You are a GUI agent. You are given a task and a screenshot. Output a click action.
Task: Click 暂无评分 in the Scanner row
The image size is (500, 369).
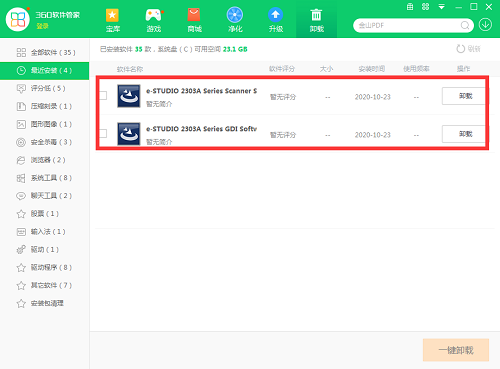coord(283,97)
